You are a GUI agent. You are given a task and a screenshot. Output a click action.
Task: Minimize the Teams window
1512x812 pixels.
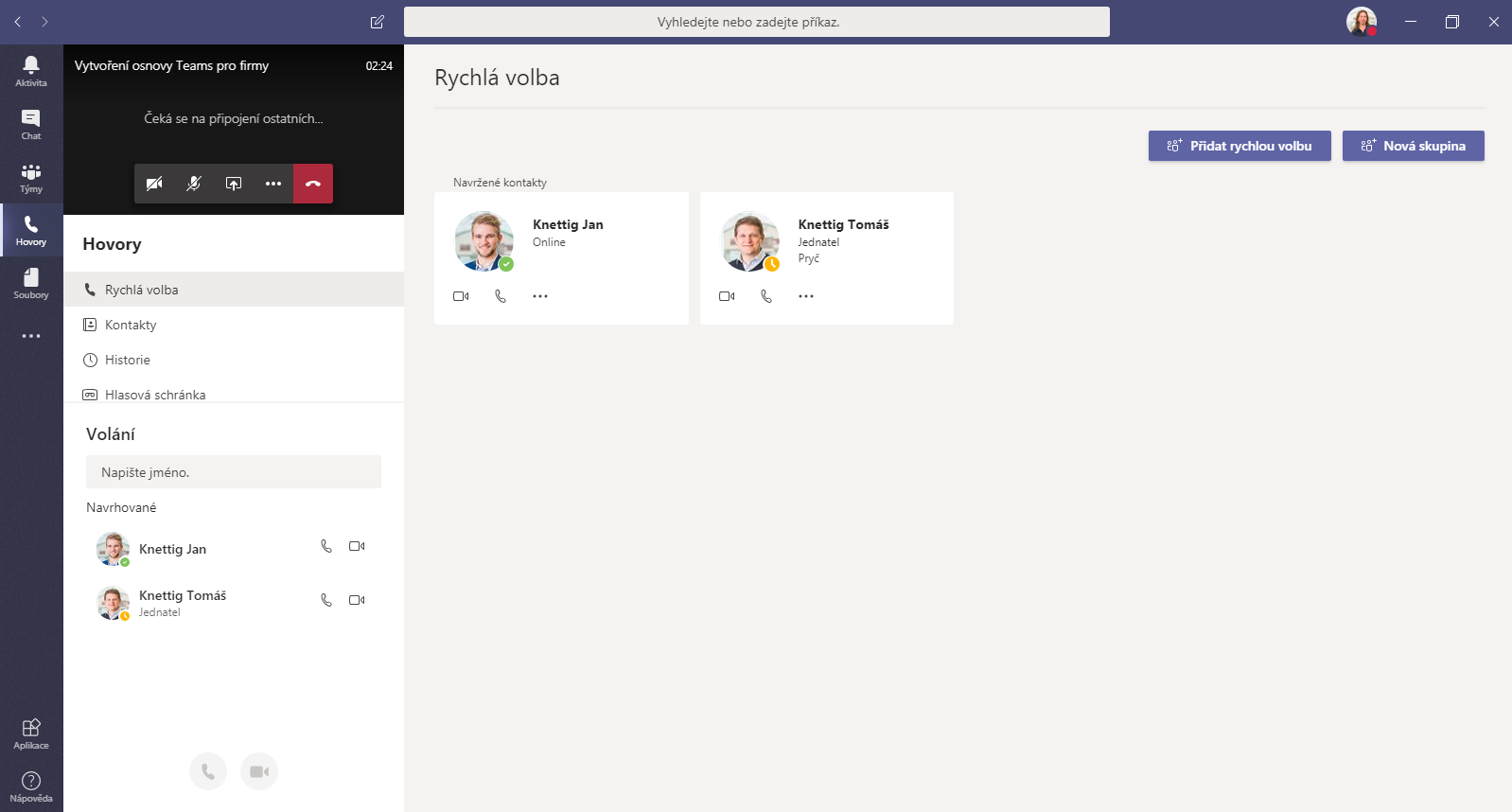1411,22
